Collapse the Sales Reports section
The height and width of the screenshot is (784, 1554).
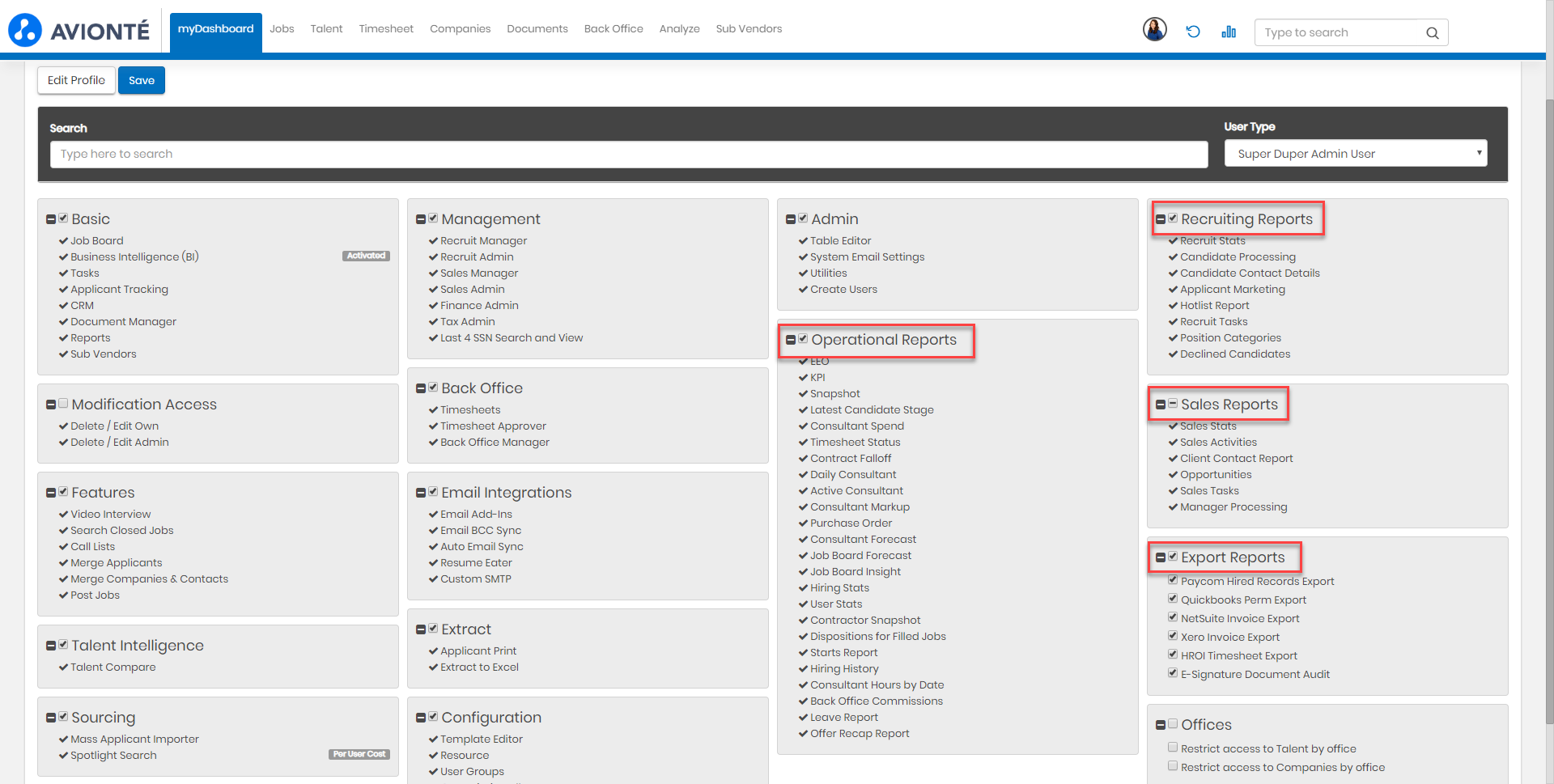(1161, 405)
